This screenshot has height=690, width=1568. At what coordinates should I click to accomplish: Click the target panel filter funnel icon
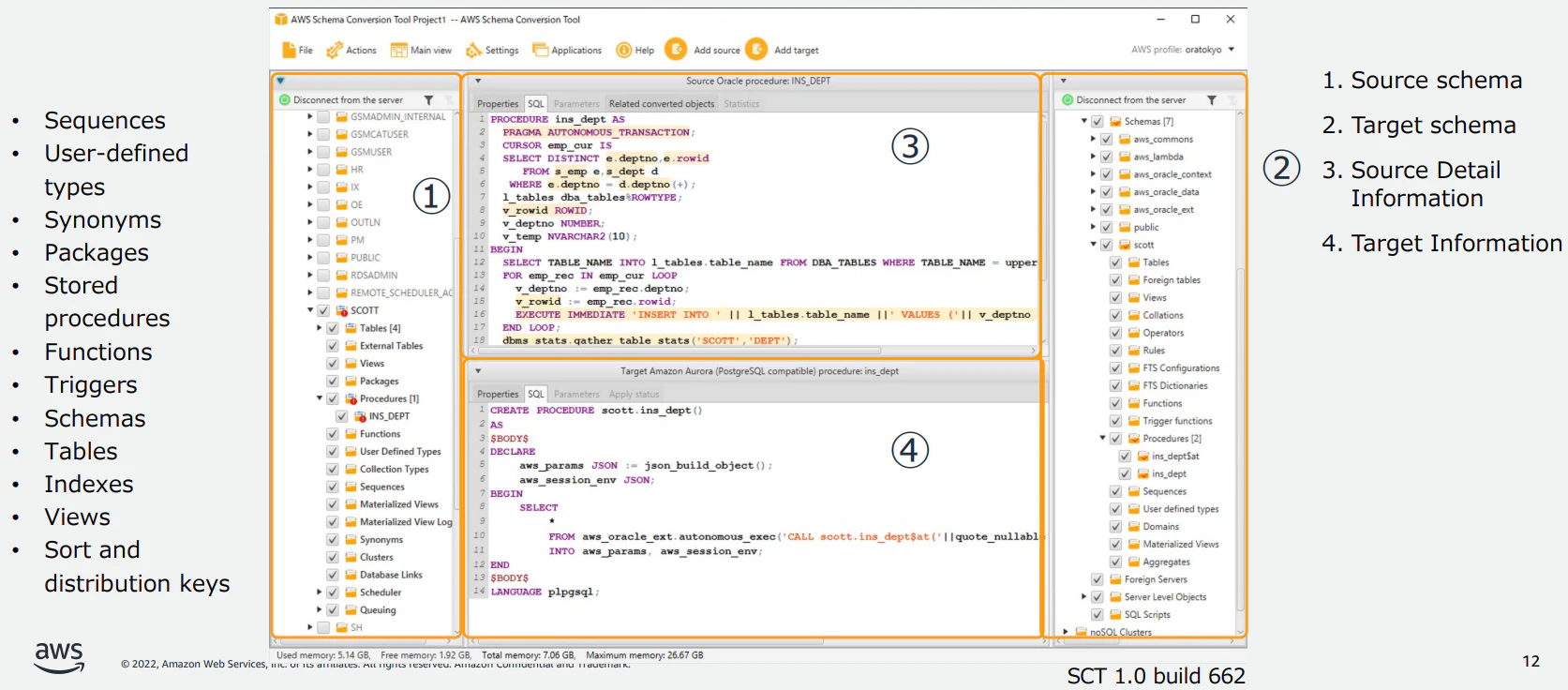click(1211, 100)
